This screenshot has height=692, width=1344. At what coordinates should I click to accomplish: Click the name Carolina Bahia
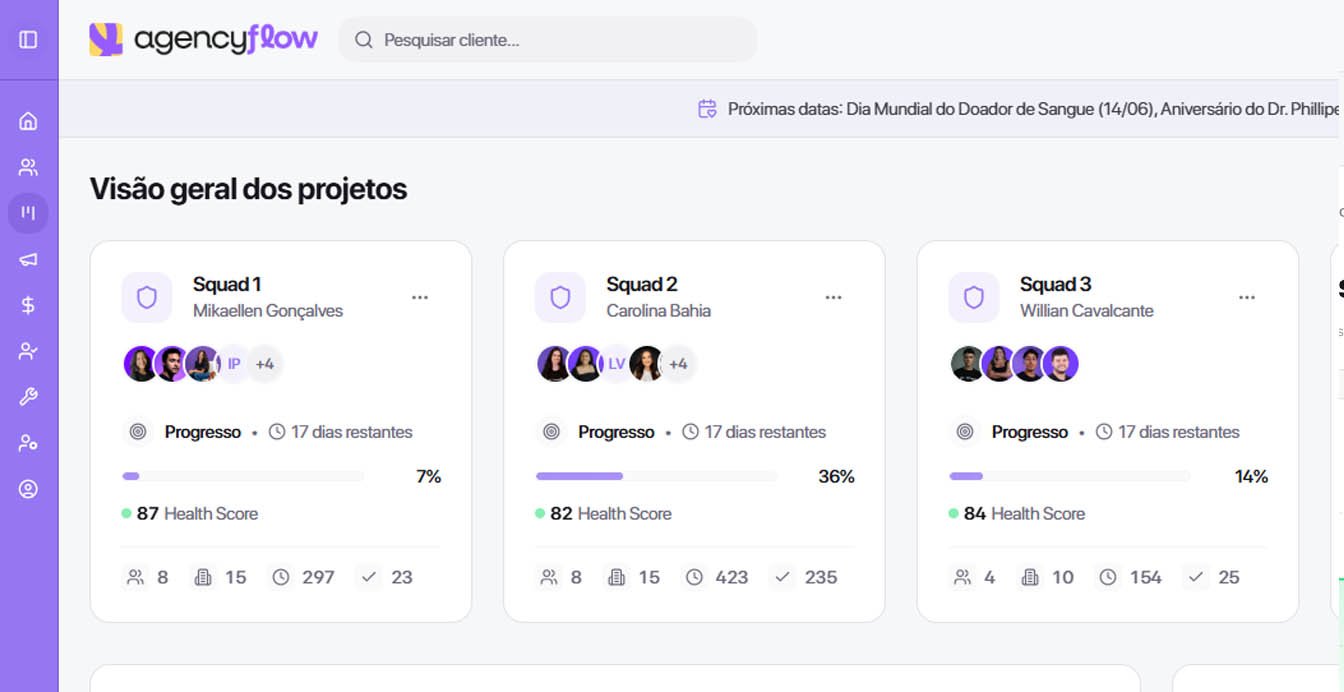pyautogui.click(x=659, y=311)
